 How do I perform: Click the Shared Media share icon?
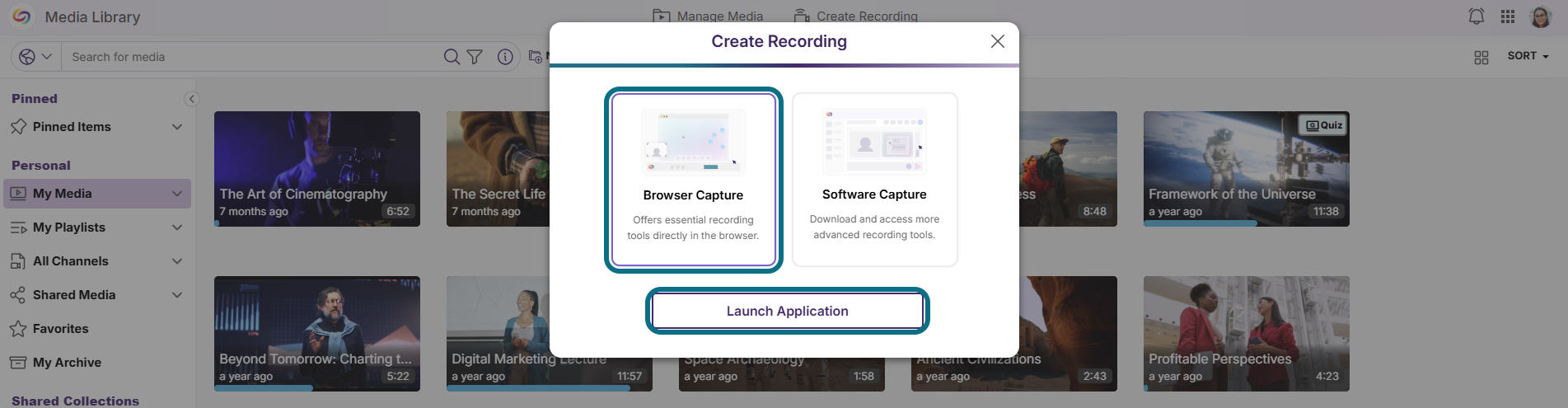coord(18,295)
